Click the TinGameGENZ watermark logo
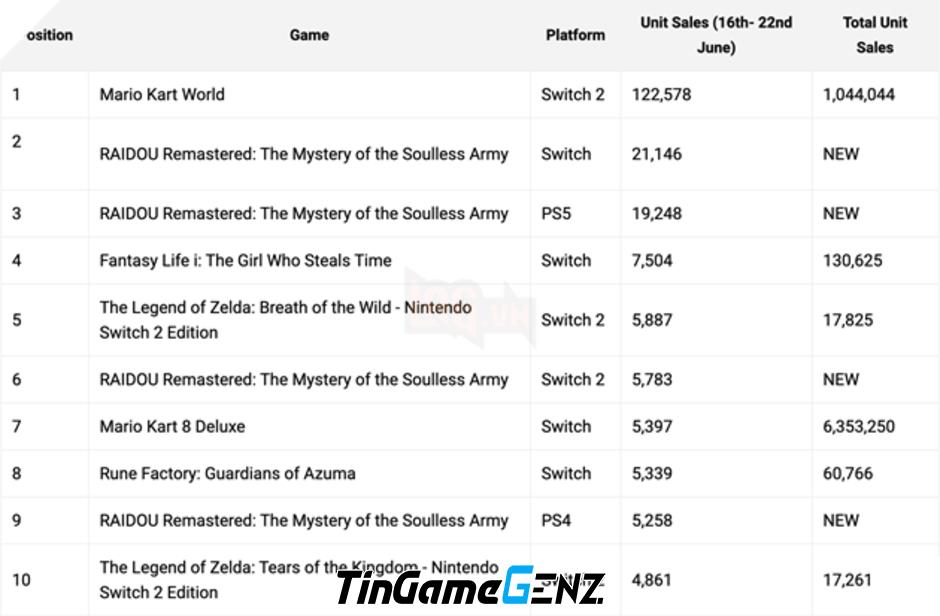 471,586
